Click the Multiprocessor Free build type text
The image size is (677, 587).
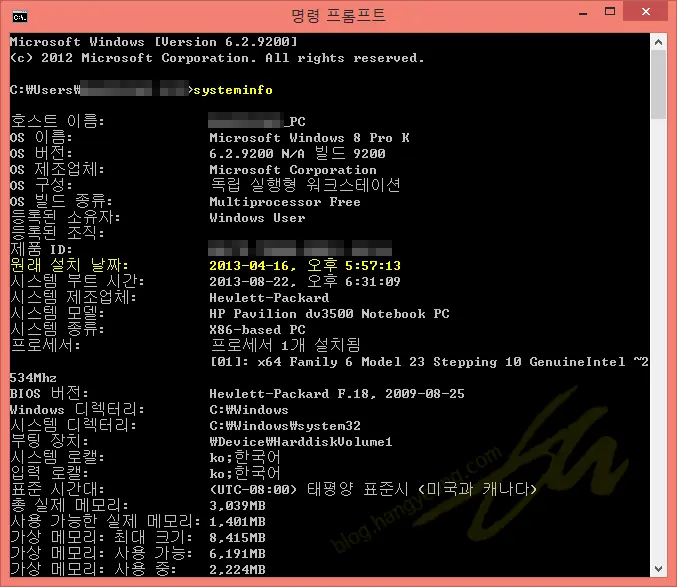284,202
